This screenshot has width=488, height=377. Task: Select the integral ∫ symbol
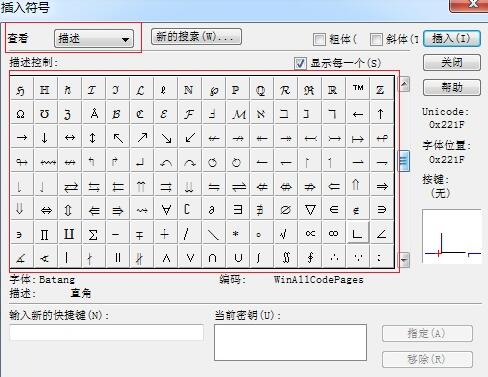[x=262, y=257]
